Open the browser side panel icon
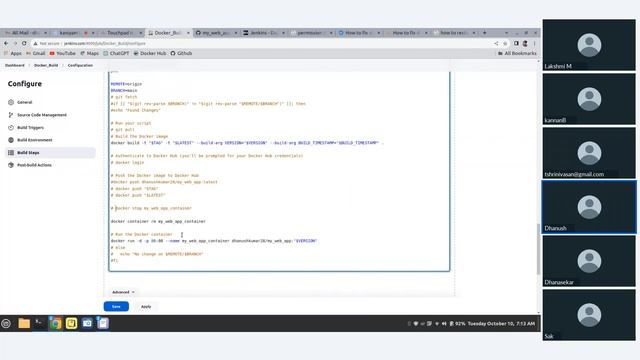 tap(516, 43)
